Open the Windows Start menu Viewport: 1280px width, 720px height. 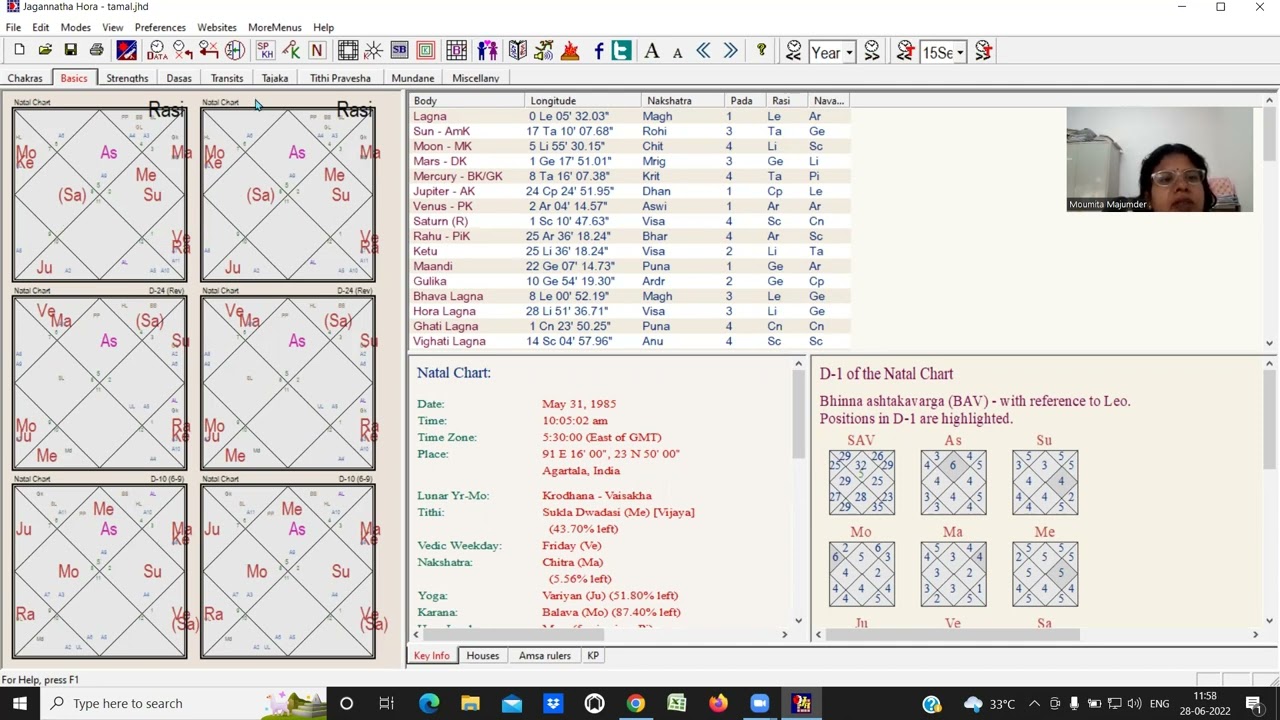pos(19,703)
